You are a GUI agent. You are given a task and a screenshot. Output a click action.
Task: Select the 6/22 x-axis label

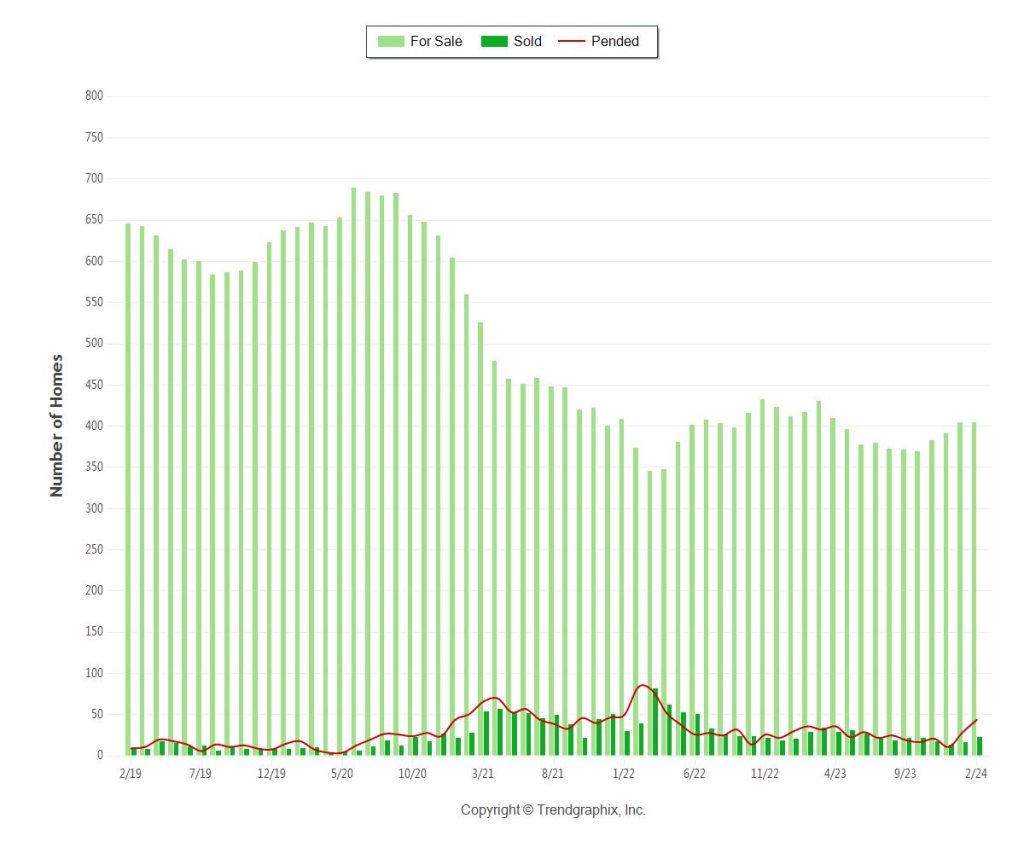pyautogui.click(x=694, y=773)
